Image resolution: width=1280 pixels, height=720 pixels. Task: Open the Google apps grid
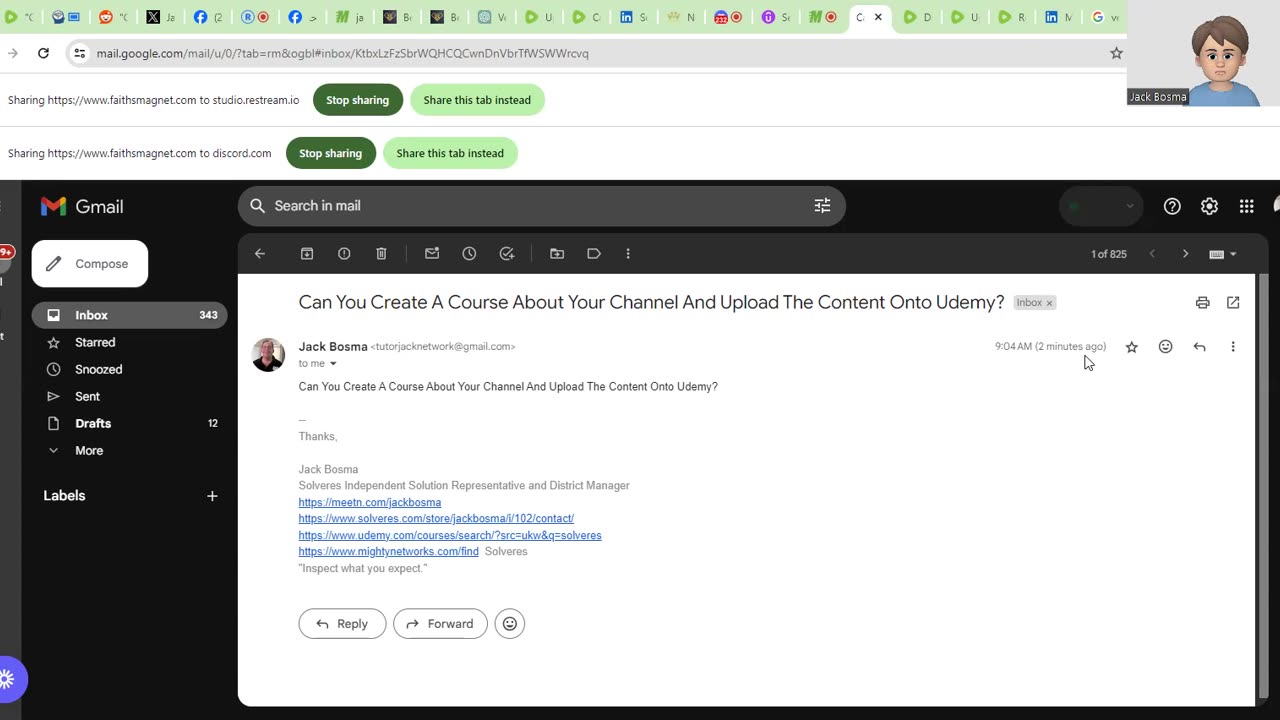click(x=1246, y=206)
